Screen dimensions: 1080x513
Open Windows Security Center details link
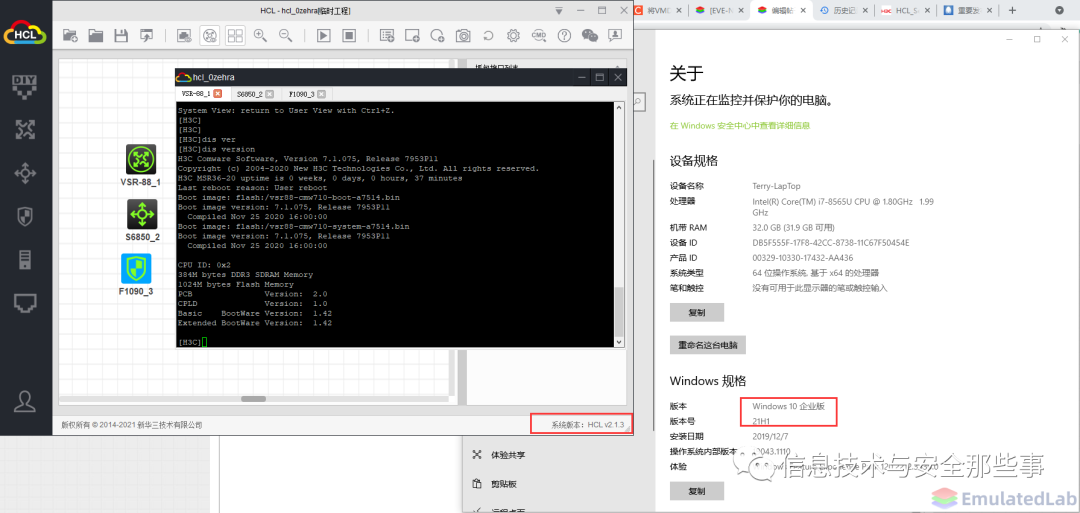(x=740, y=126)
